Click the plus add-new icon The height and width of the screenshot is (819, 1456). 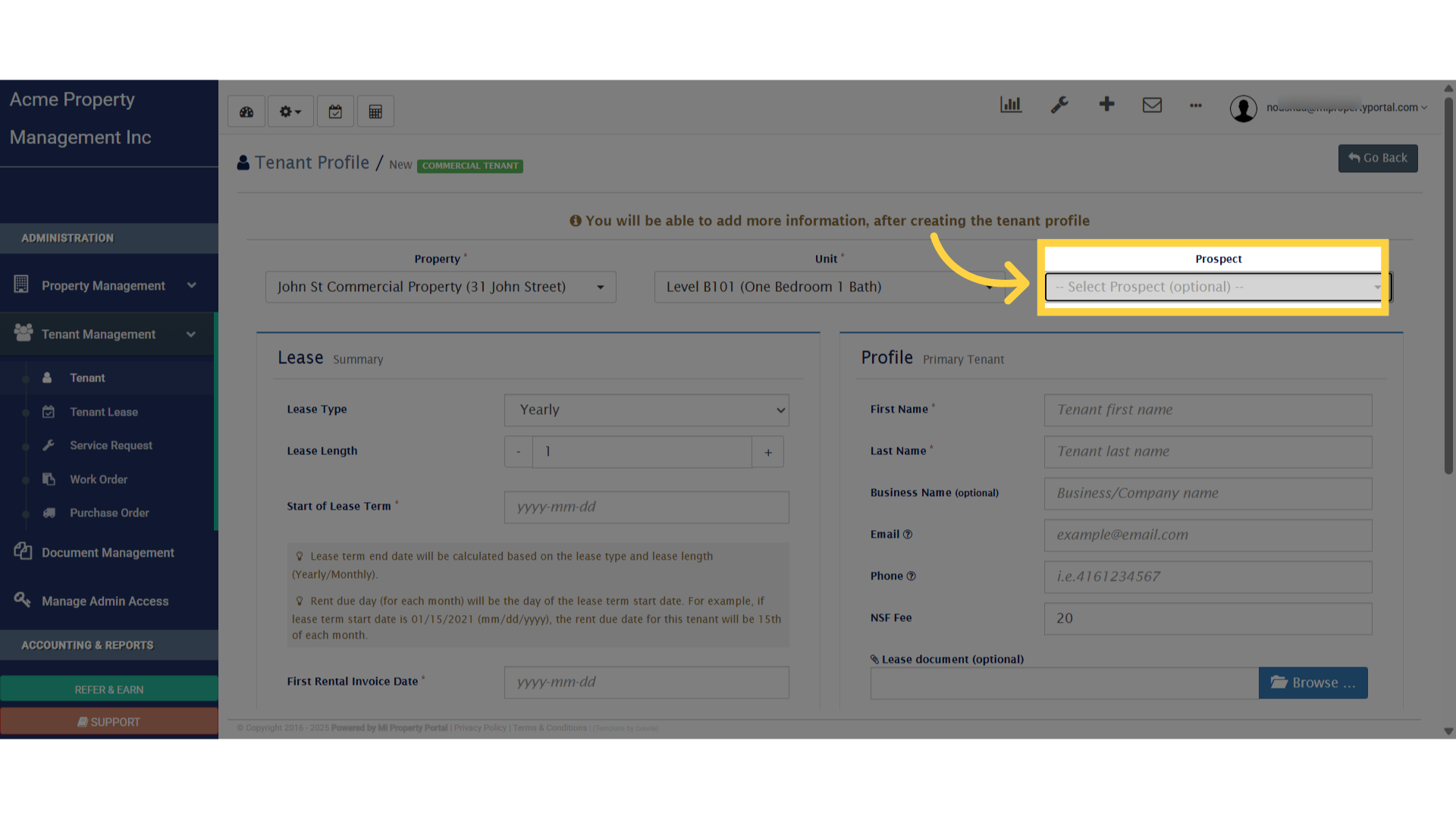(x=1106, y=104)
